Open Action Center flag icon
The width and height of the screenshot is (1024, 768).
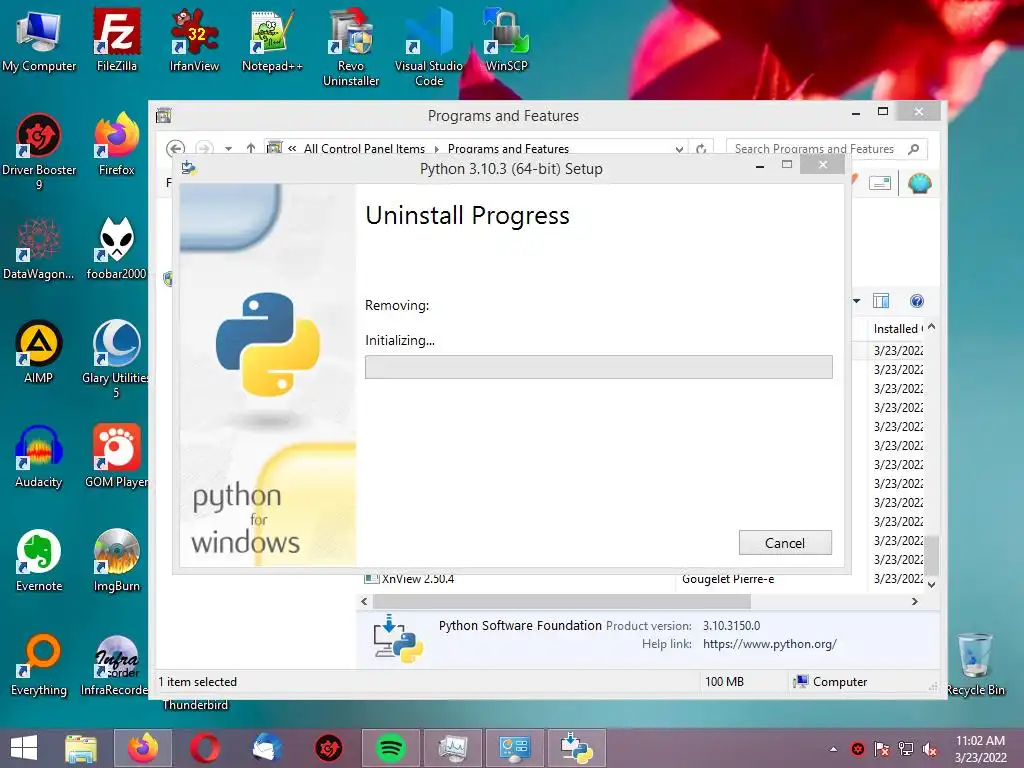tap(882, 749)
